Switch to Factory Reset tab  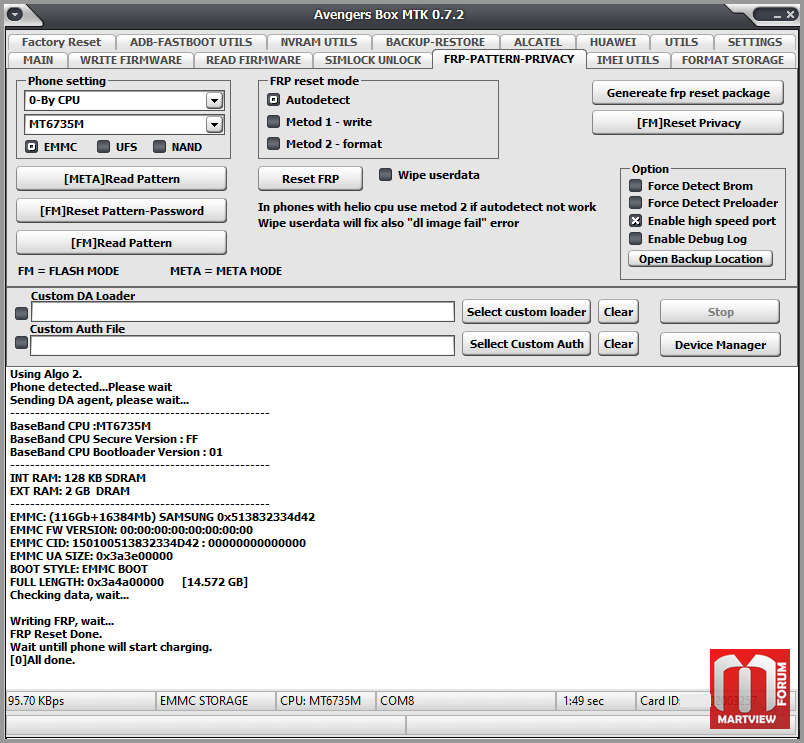pyautogui.click(x=62, y=42)
